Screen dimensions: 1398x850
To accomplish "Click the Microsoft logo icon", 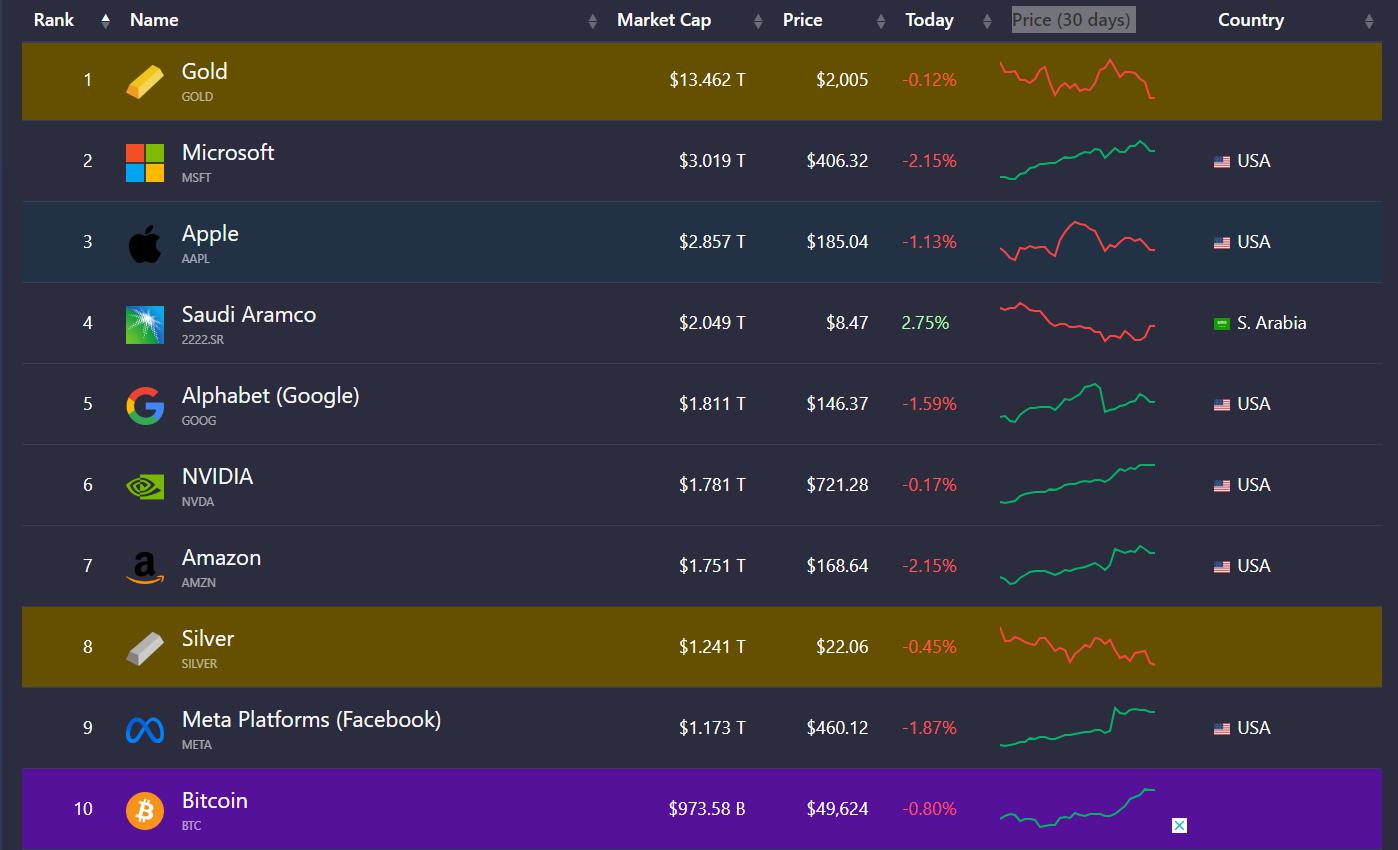I will pyautogui.click(x=145, y=162).
